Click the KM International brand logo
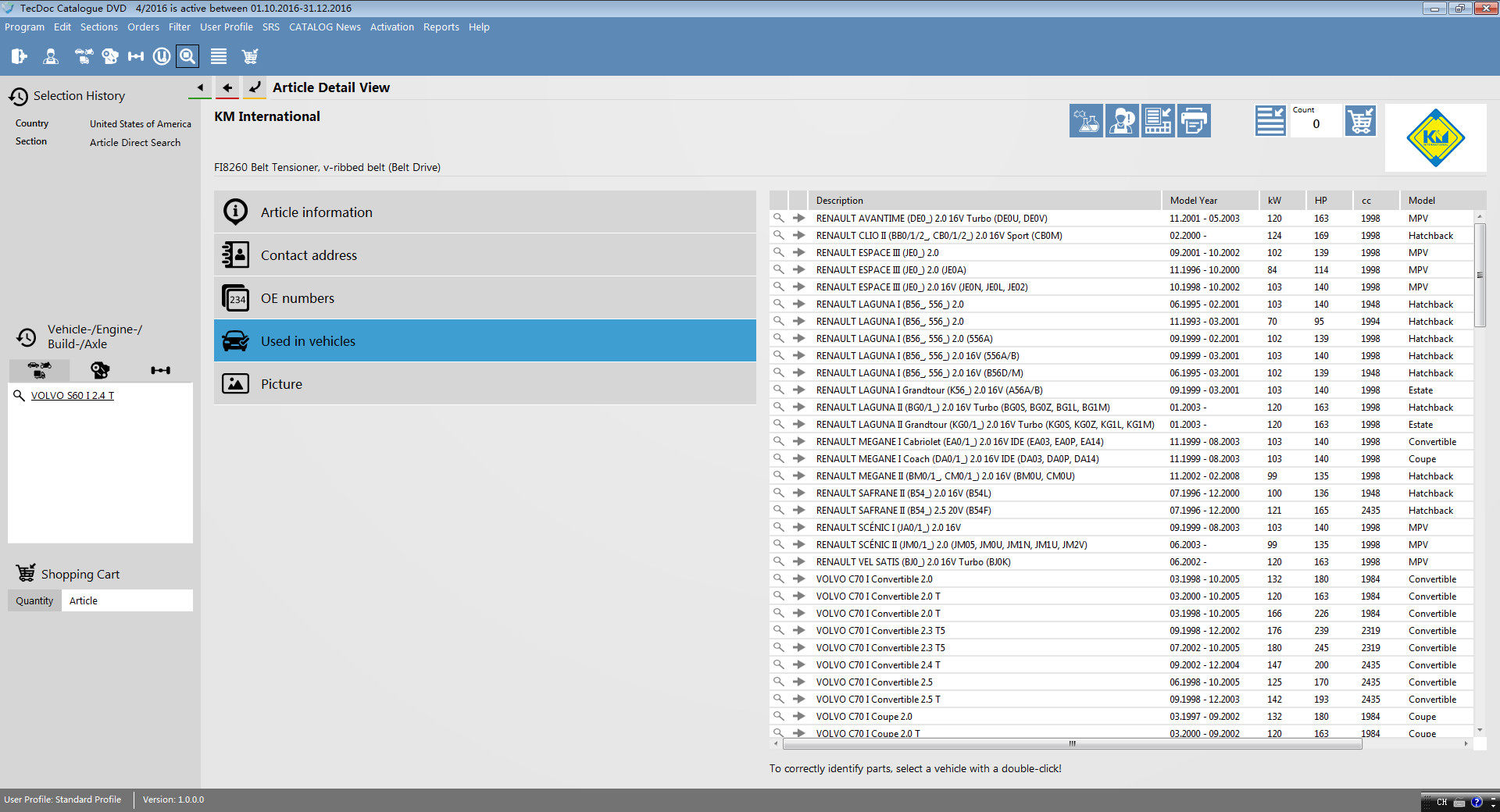The height and width of the screenshot is (812, 1500). (x=1436, y=138)
